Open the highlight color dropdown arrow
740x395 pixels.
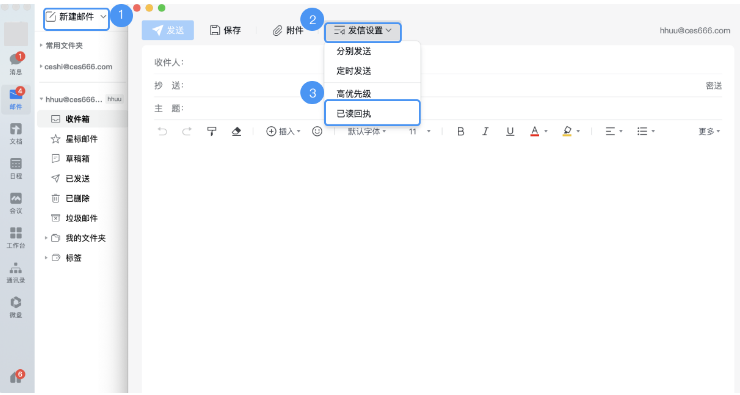pyautogui.click(x=578, y=131)
